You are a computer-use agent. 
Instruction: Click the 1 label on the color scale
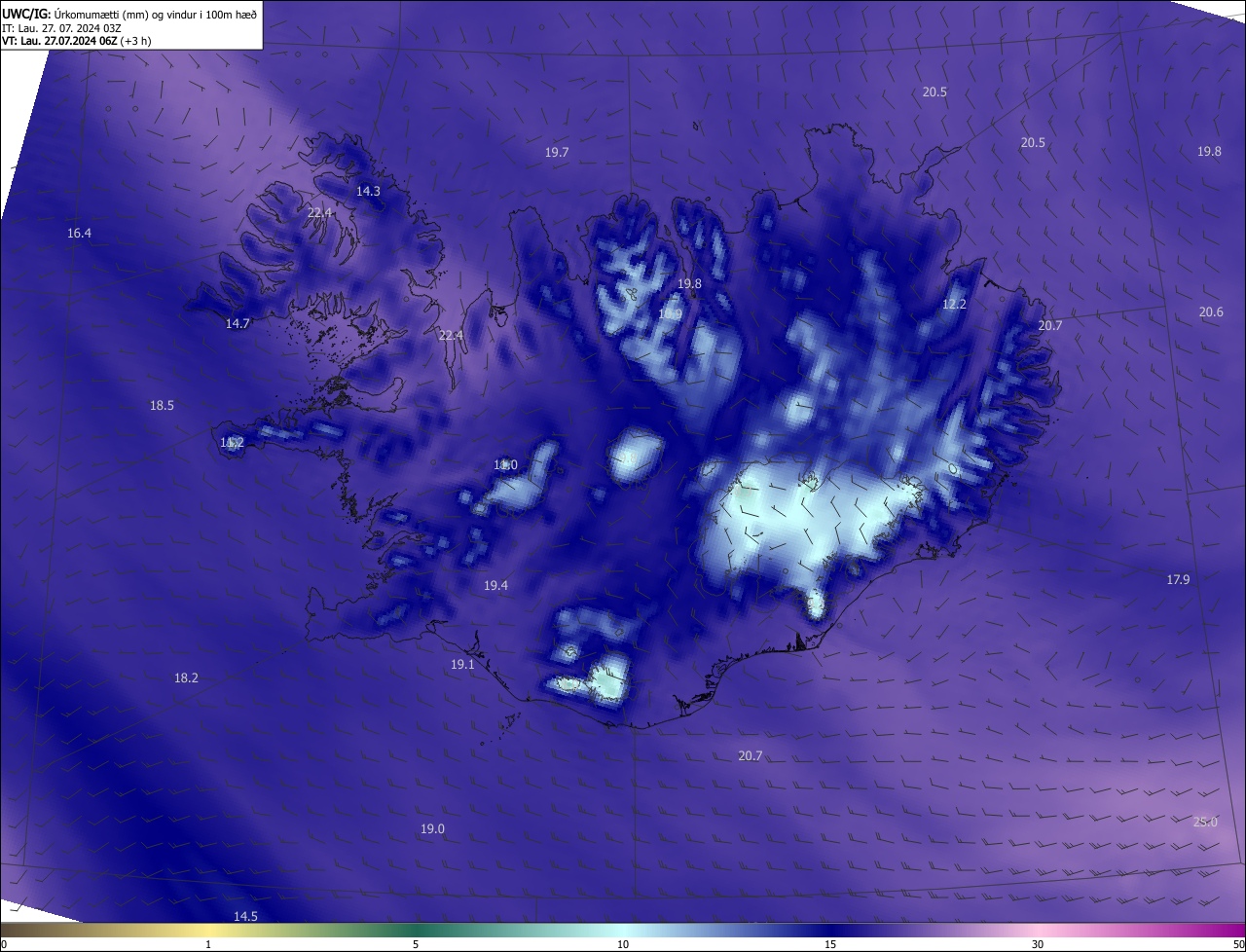tap(208, 944)
